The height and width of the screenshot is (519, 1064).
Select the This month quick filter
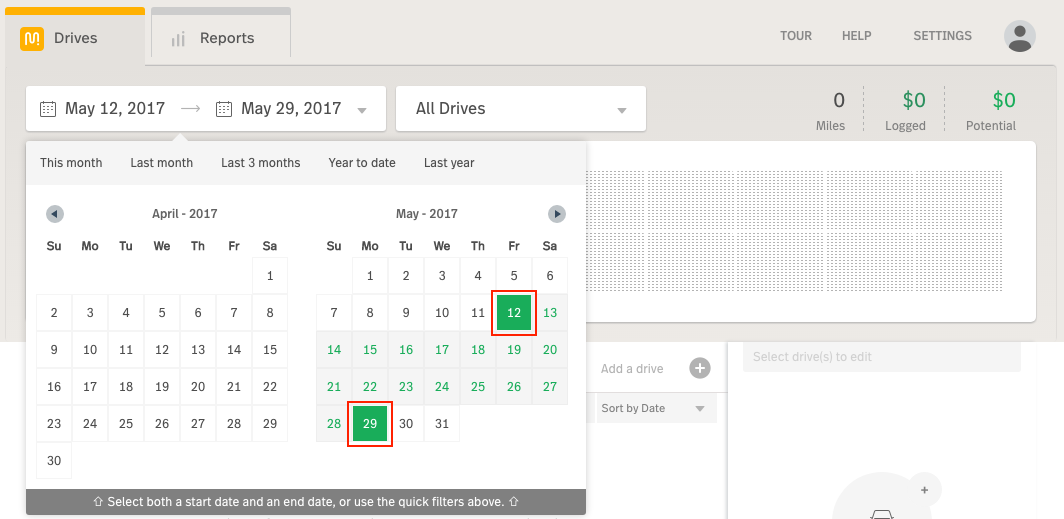coord(71,163)
